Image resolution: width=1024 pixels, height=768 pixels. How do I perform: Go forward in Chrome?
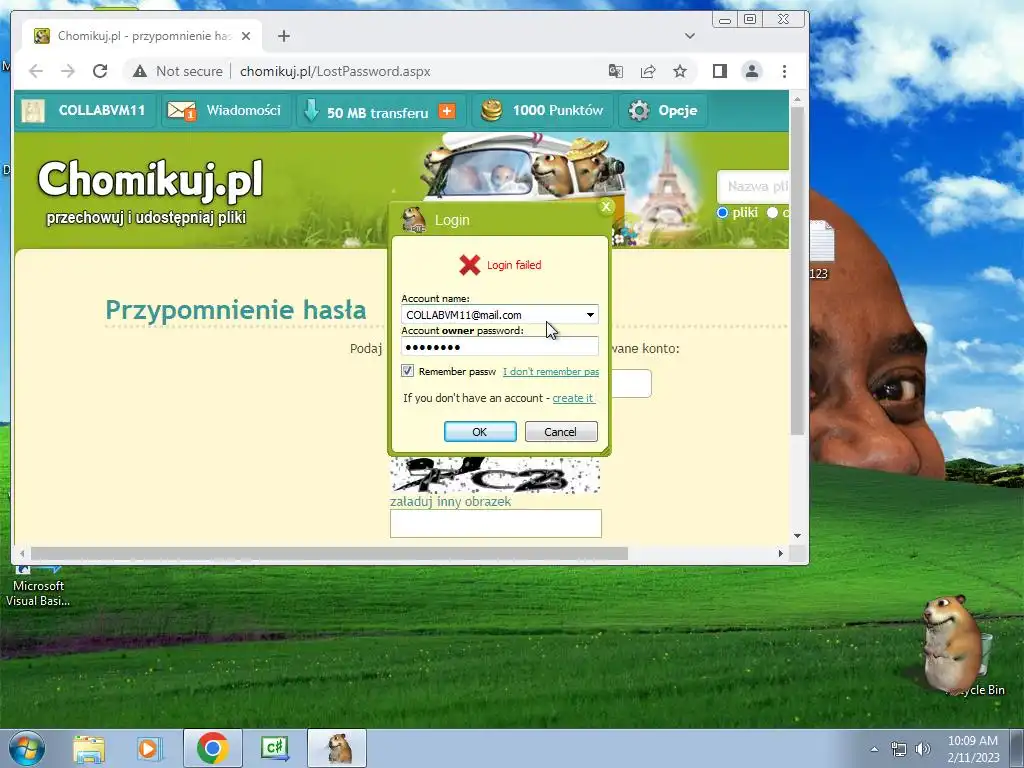[x=68, y=71]
